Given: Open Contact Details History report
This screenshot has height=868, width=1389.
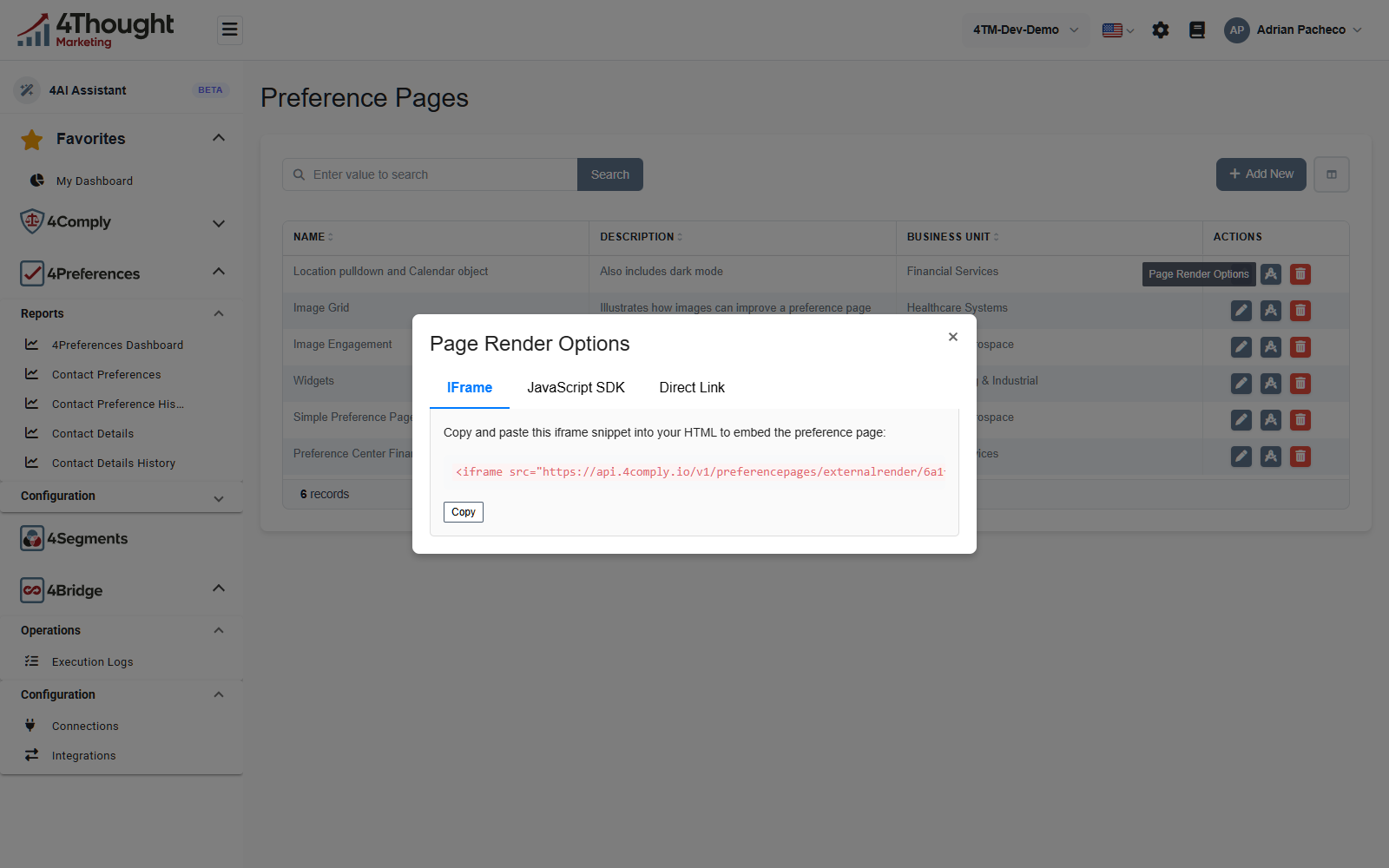Looking at the screenshot, I should [x=113, y=463].
